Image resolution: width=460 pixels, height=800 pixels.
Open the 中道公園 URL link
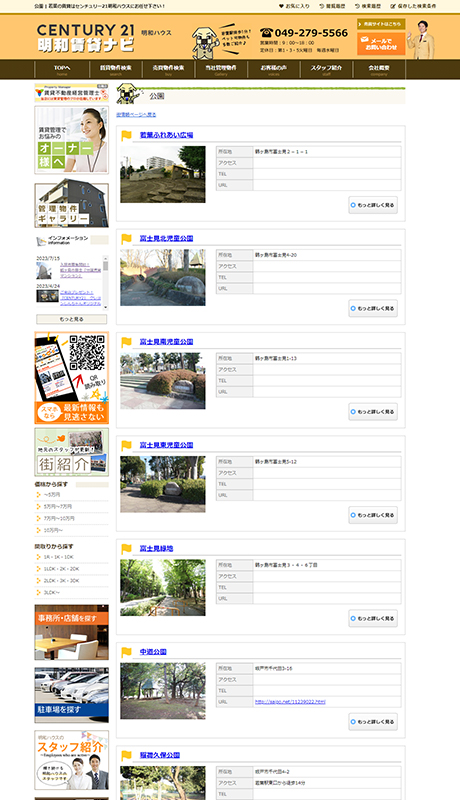tap(290, 702)
